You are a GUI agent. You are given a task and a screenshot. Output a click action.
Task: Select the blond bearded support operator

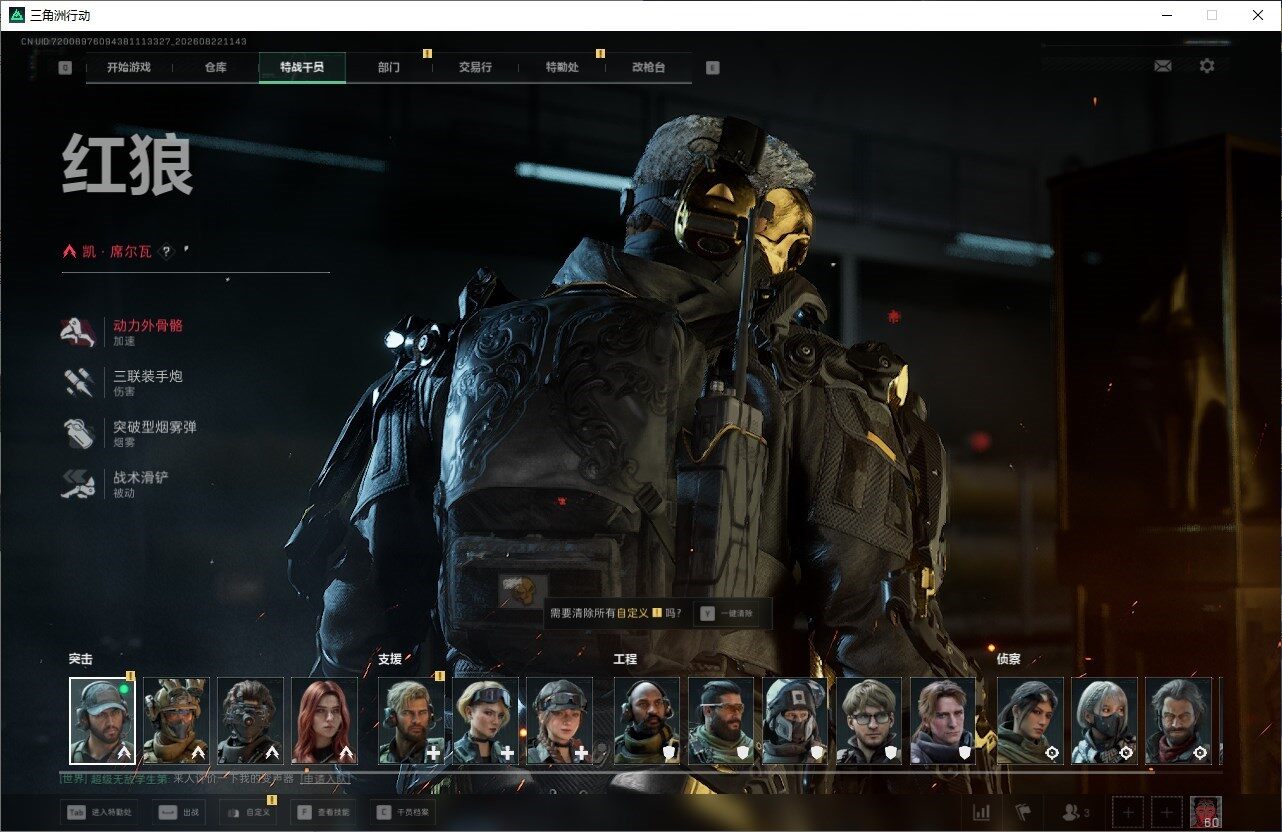click(411, 721)
